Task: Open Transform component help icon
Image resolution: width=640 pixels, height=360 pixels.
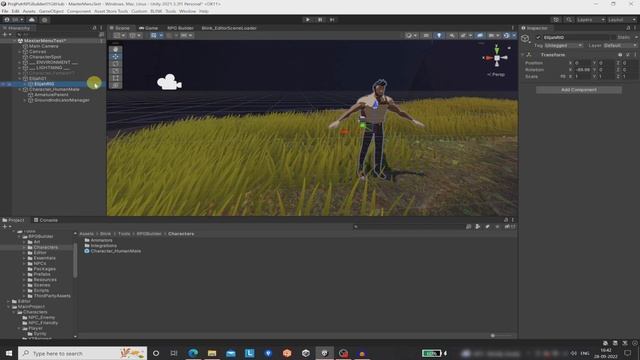Action: click(x=620, y=54)
